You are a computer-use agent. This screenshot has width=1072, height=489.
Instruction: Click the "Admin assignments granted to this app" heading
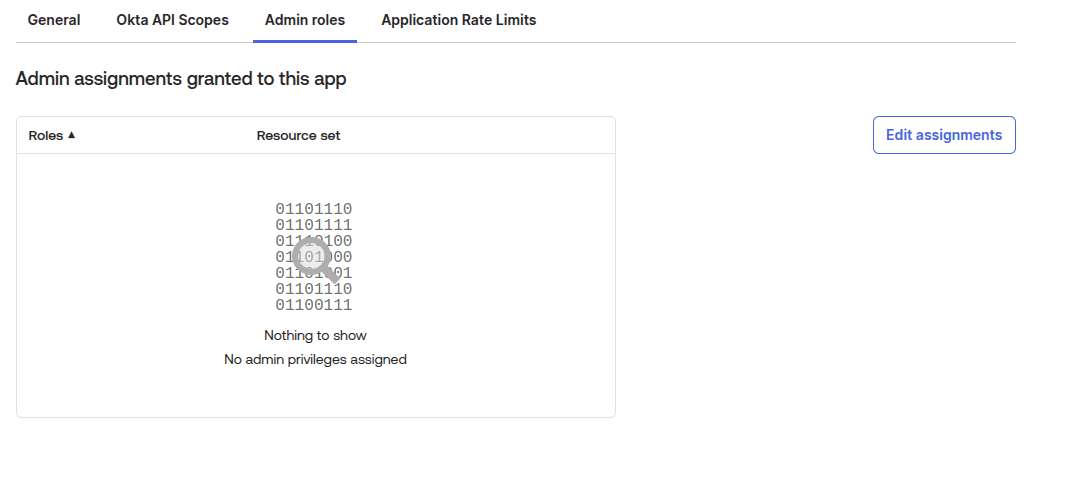181,79
